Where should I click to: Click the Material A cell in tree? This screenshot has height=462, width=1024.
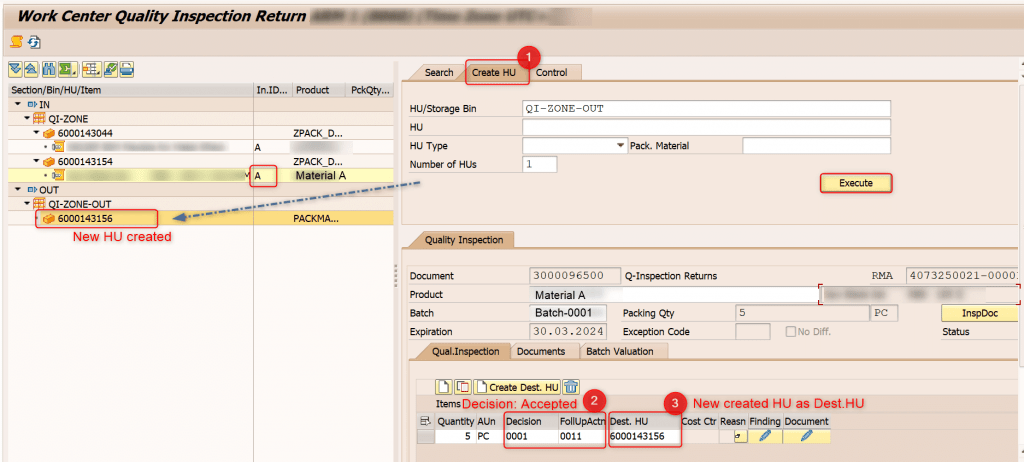(320, 175)
